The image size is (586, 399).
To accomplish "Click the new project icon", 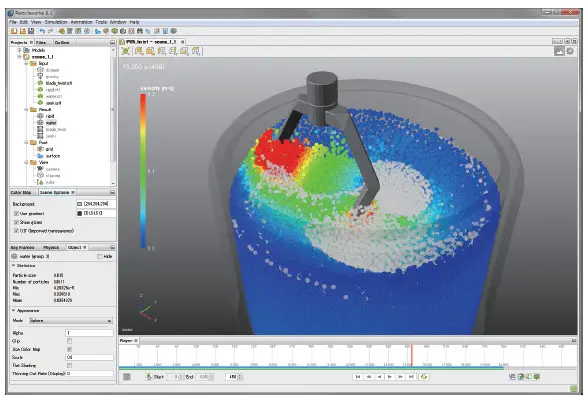I will point(14,31).
